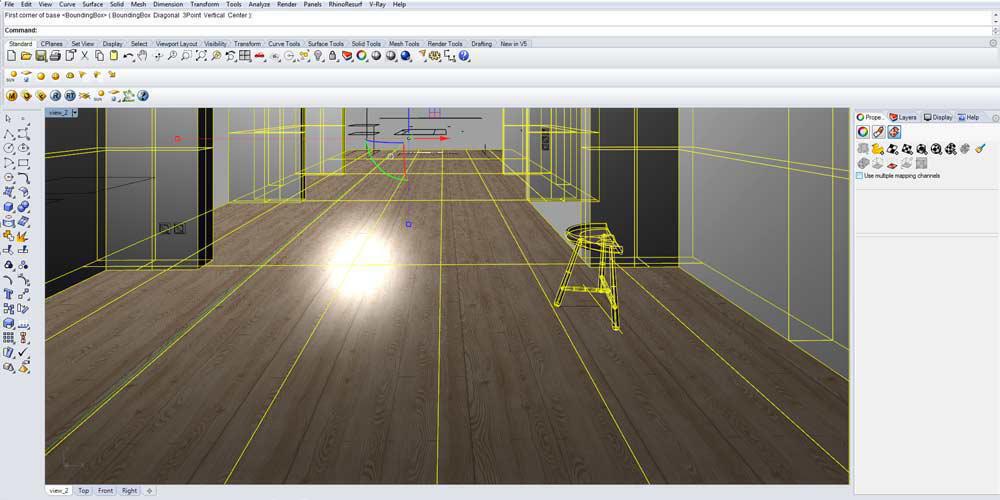Activate the Pan hand tool
1000x500 pixels.
click(142, 56)
